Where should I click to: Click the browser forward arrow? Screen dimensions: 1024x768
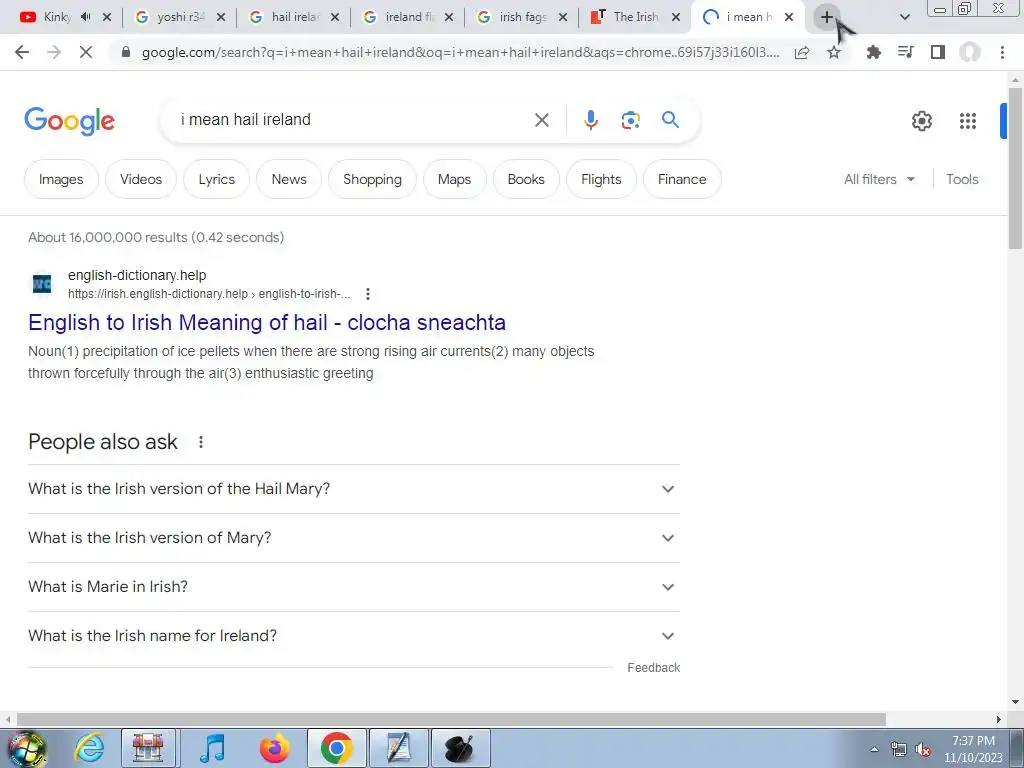click(x=54, y=52)
